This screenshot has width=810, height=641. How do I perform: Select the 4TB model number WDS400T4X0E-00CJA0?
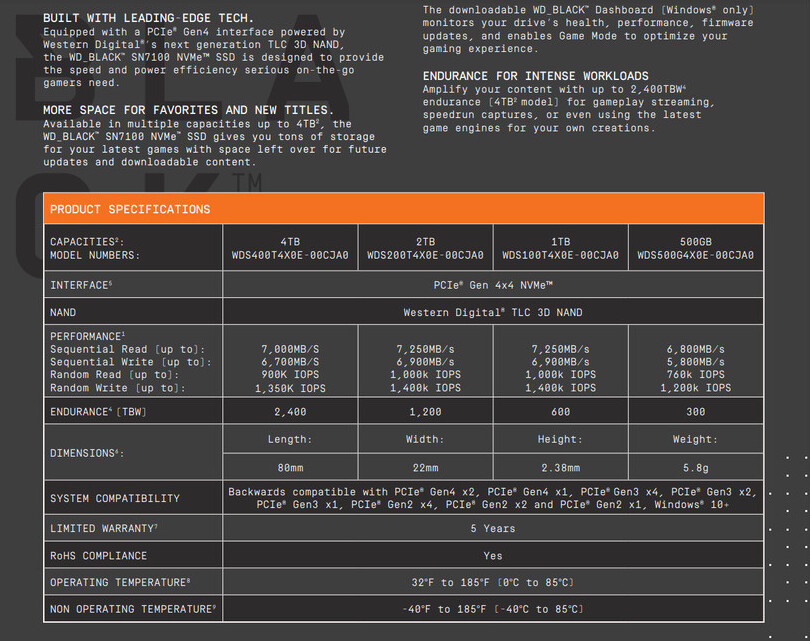coord(290,255)
